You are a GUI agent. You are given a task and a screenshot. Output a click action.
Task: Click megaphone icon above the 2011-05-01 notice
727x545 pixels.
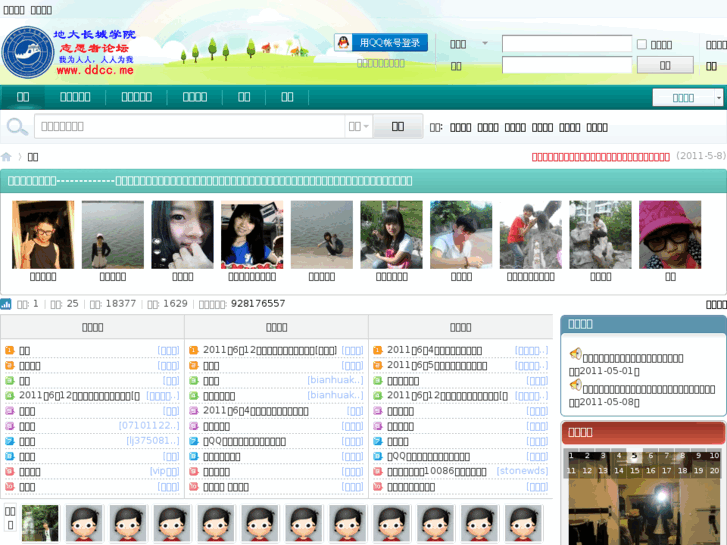(x=575, y=354)
